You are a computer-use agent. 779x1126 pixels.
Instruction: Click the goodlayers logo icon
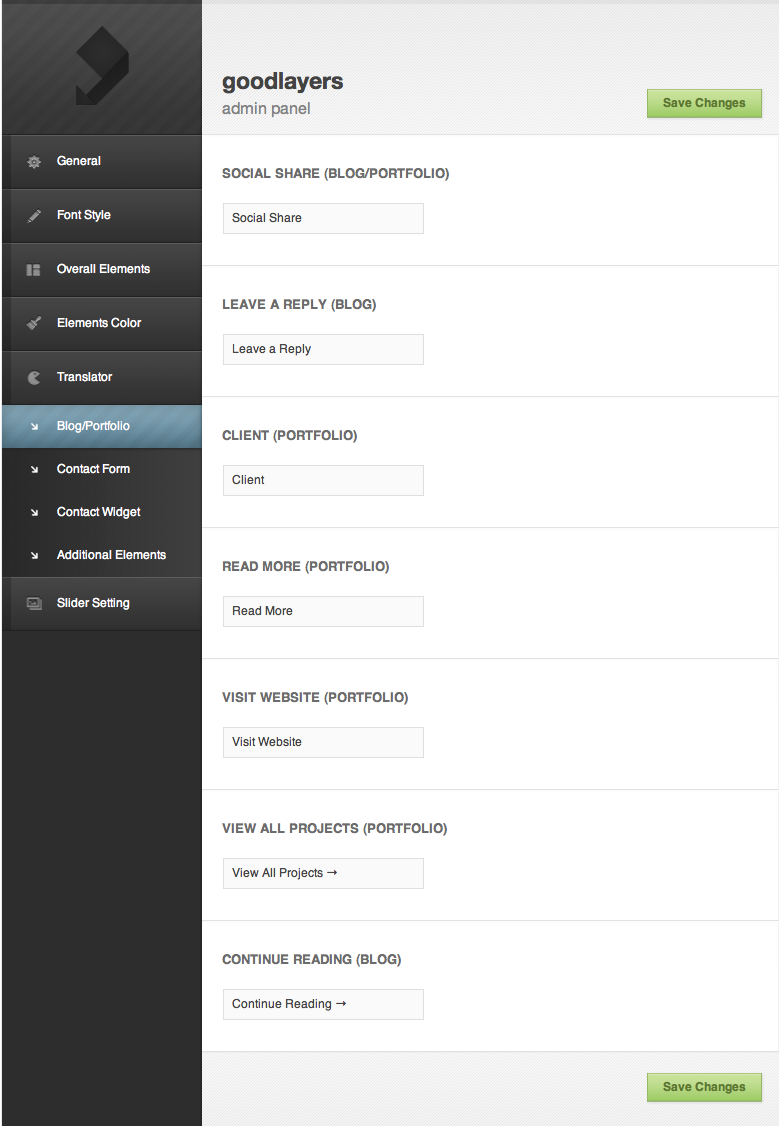(x=101, y=67)
